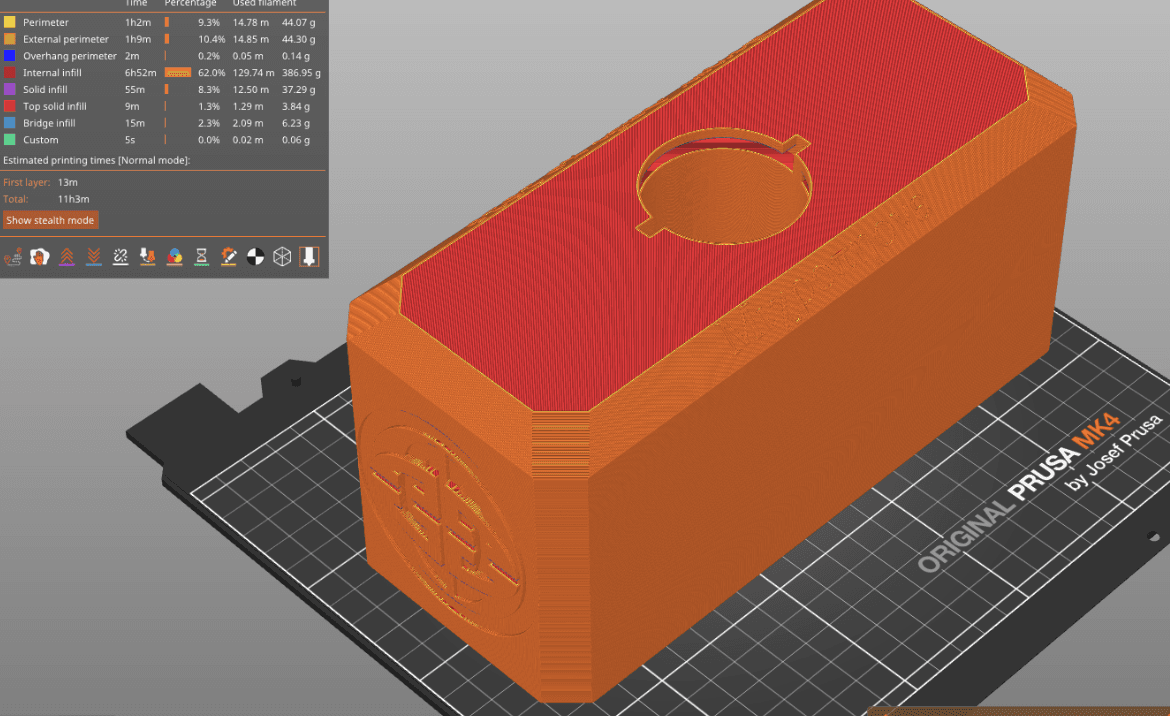This screenshot has height=716, width=1170.
Task: Click the External perimeter orange swatch
Action: click(10, 39)
